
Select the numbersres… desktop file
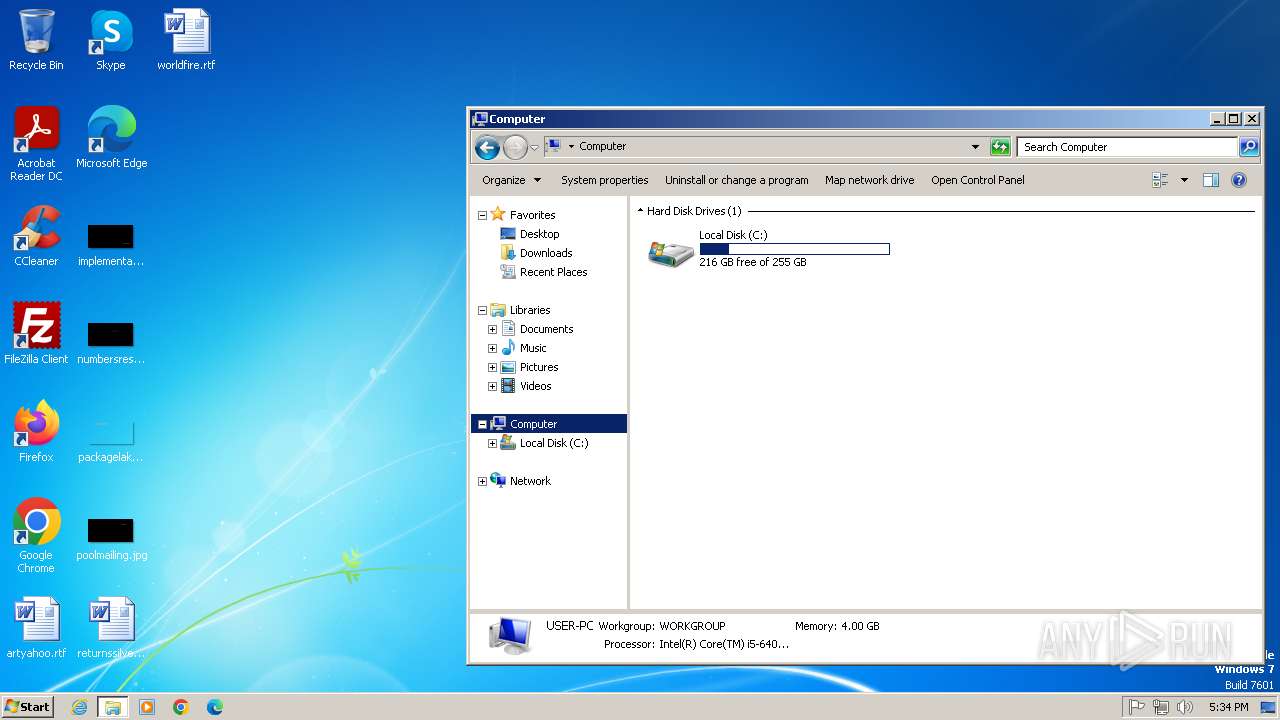(111, 342)
